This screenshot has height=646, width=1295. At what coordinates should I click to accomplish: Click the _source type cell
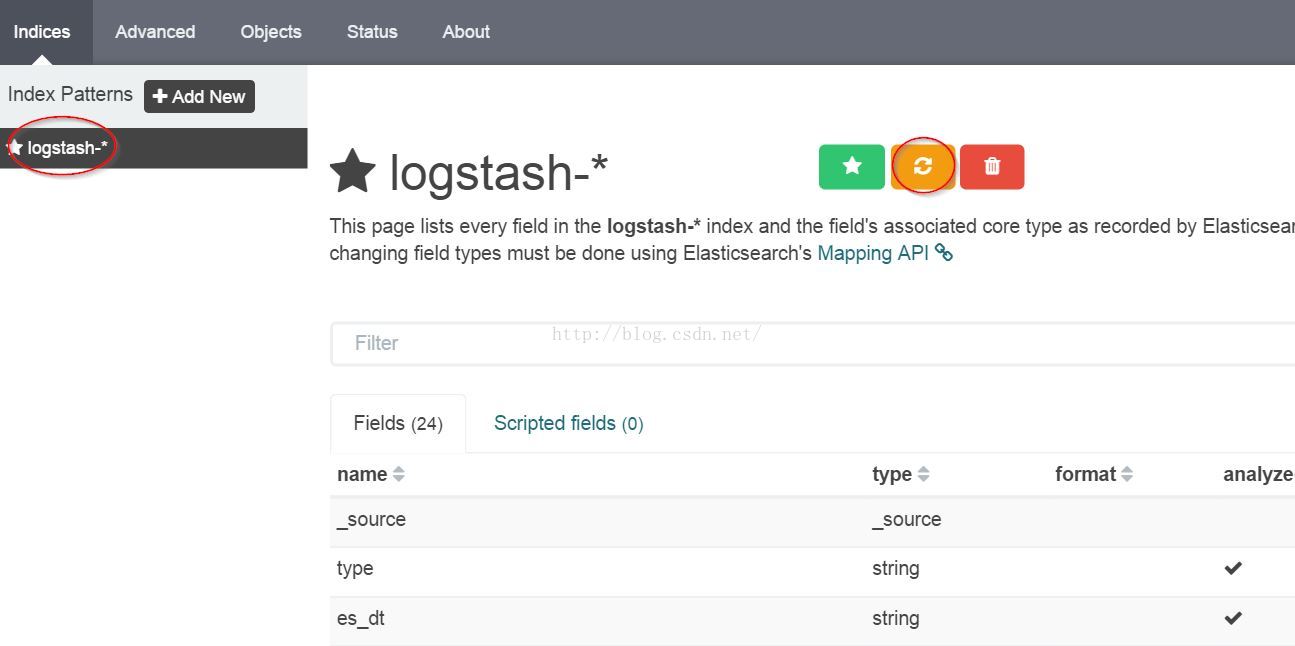point(906,519)
